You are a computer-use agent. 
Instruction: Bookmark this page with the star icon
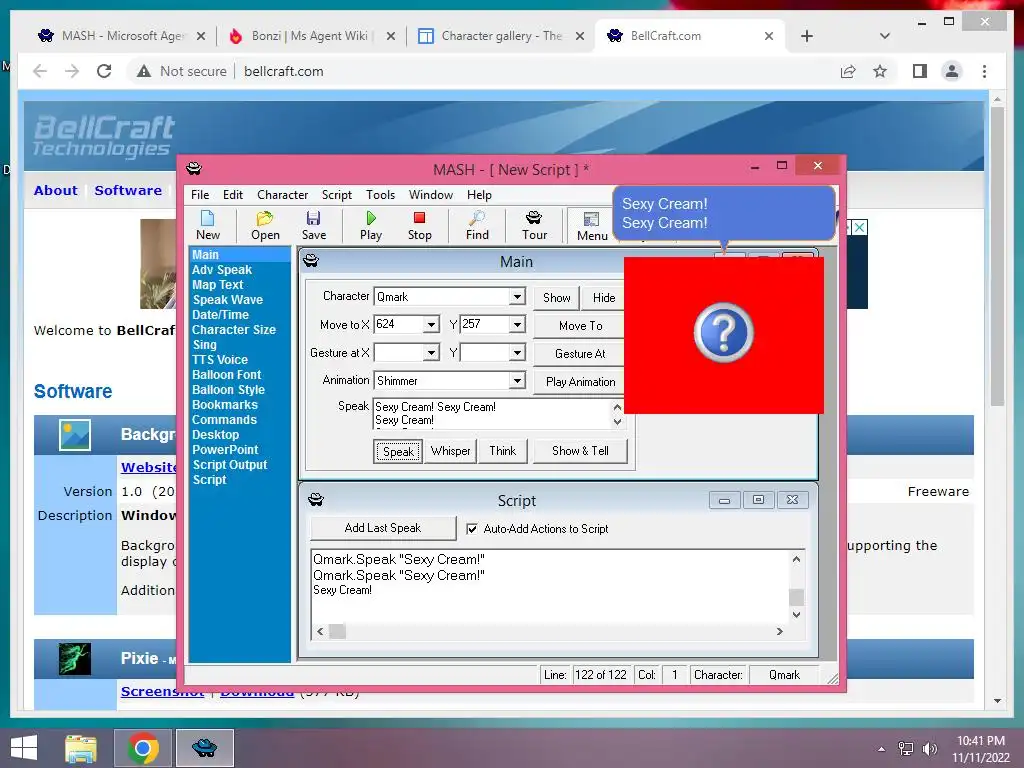click(880, 71)
